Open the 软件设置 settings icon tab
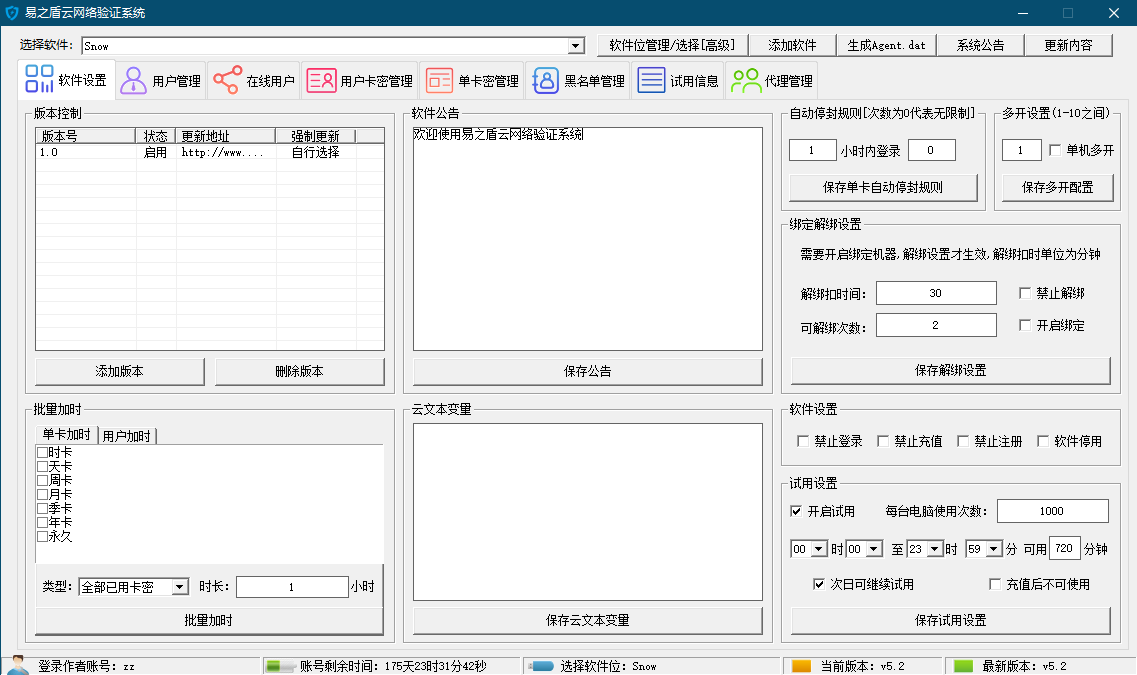Image resolution: width=1137 pixels, height=675 pixels. pos(39,79)
